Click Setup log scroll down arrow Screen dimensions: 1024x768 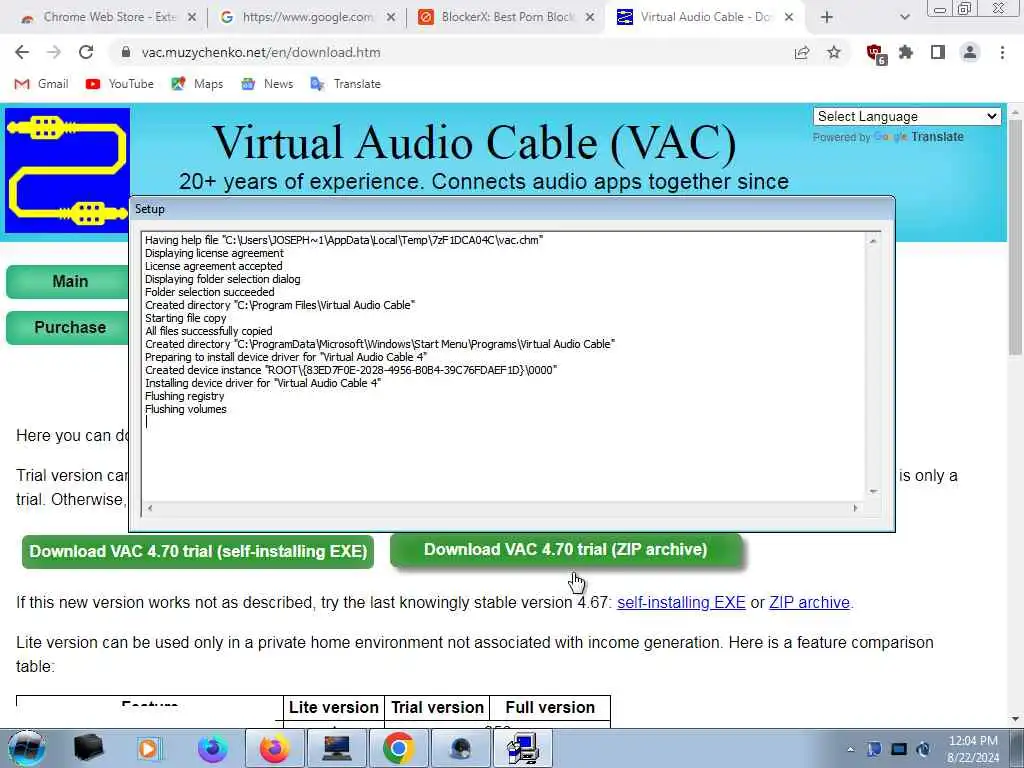pyautogui.click(x=872, y=492)
